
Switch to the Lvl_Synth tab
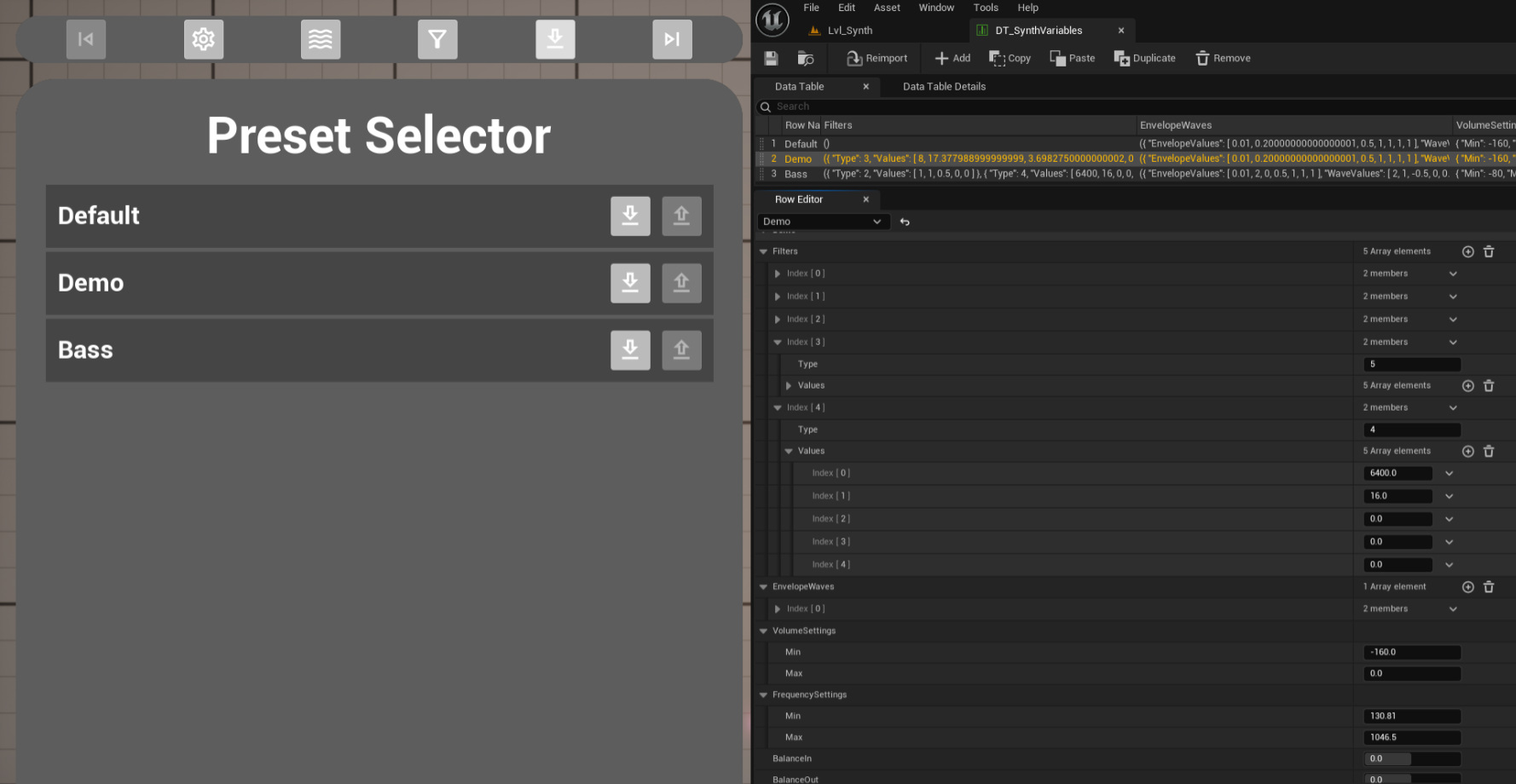(x=842, y=31)
